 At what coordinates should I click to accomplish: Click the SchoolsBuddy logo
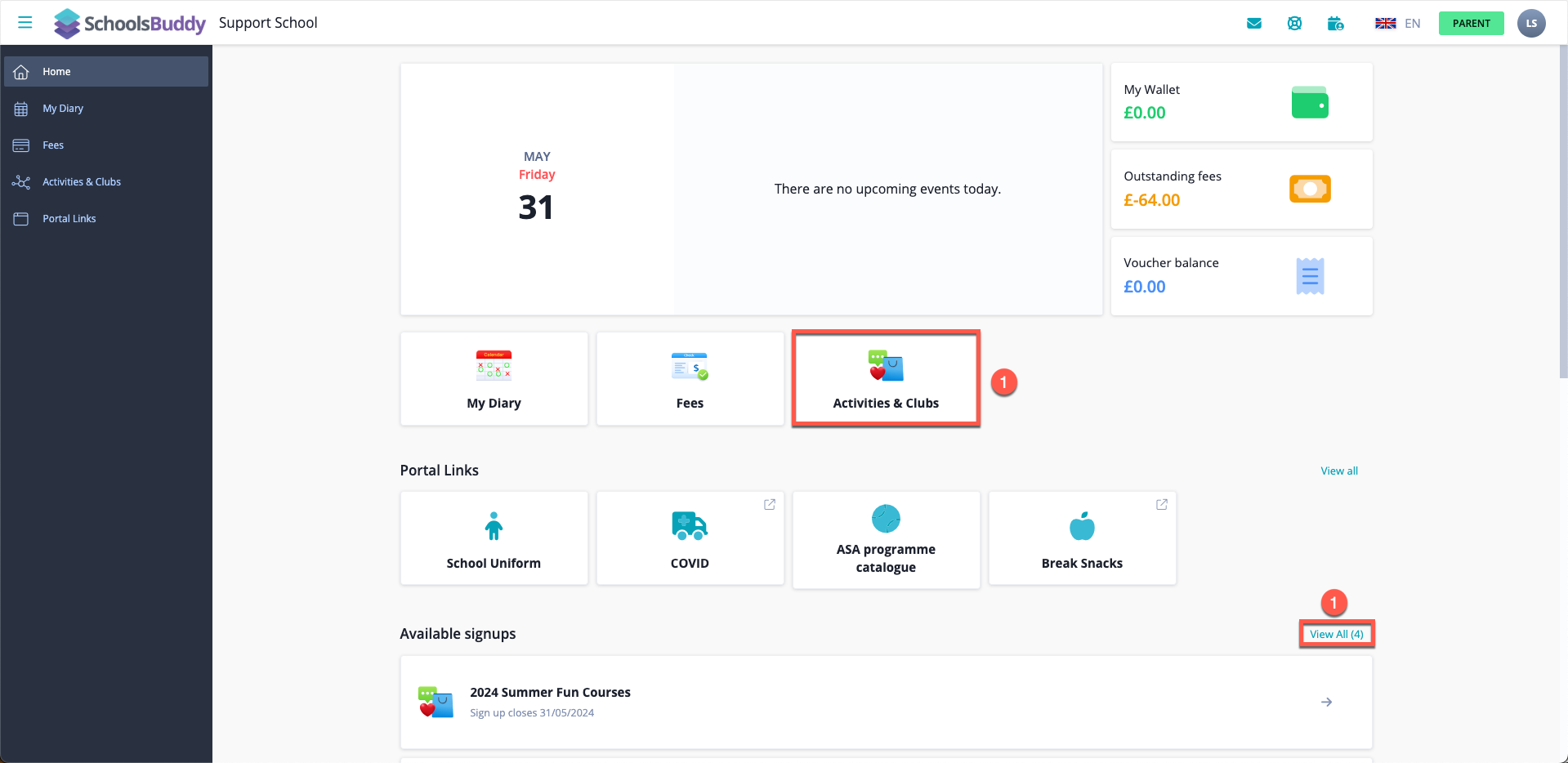tap(129, 24)
